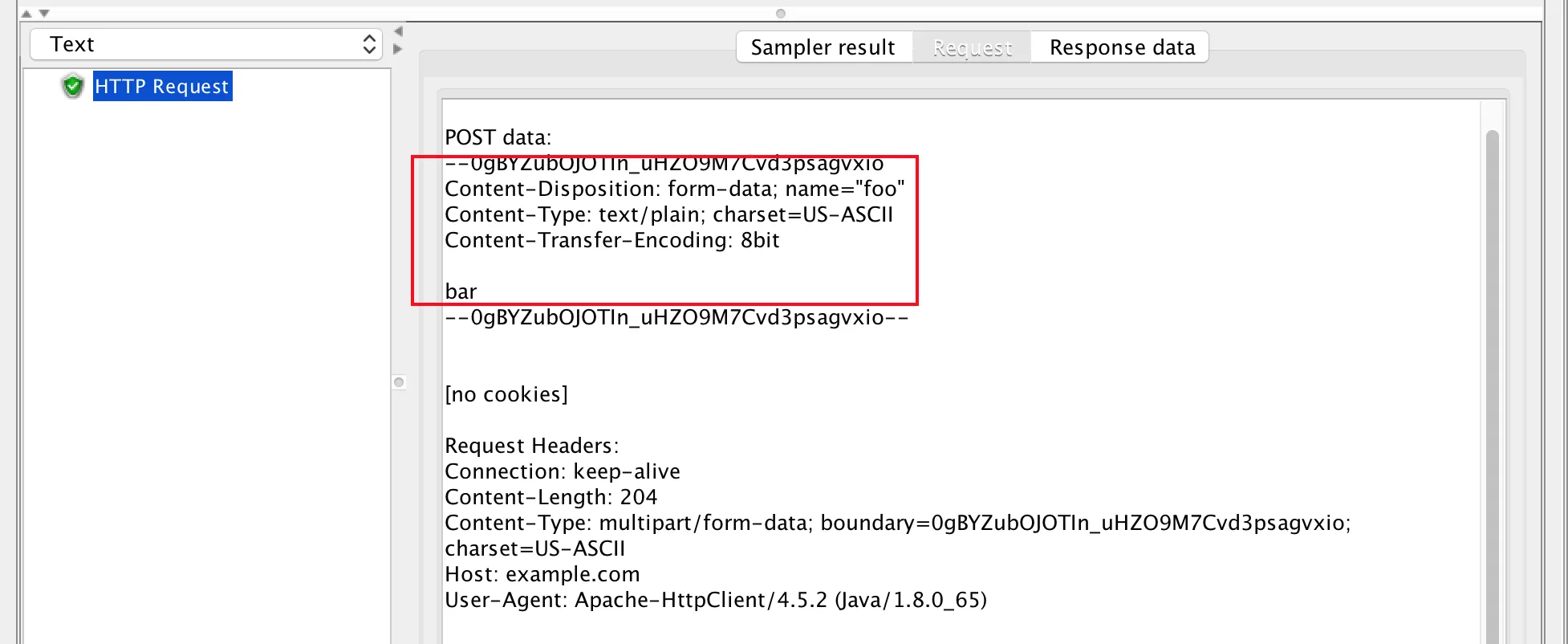
Task: Click the downward split-pane expand arrow
Action: coord(44,14)
